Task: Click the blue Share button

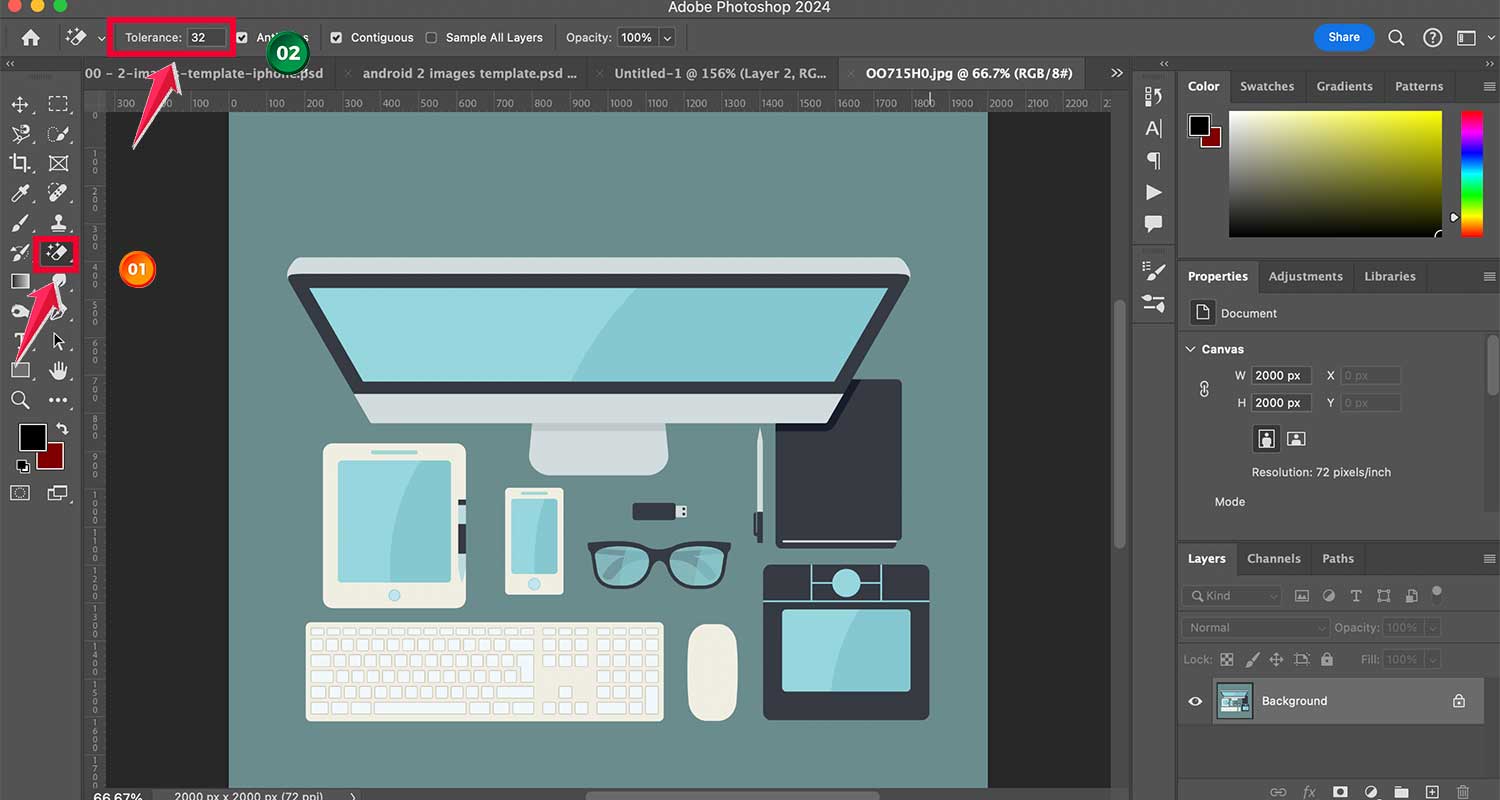Action: pyautogui.click(x=1343, y=38)
